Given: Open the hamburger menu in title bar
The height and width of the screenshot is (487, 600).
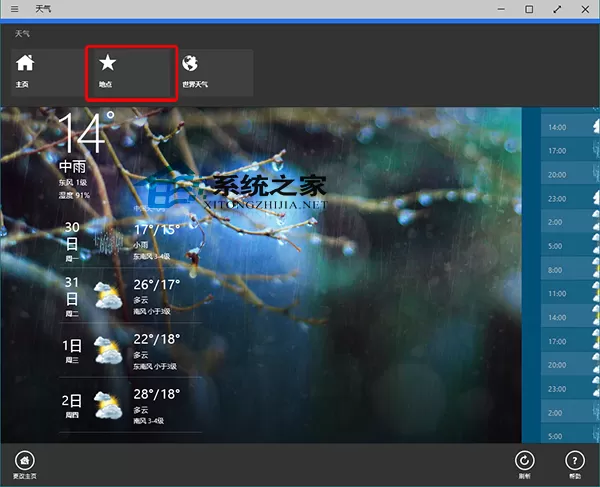Looking at the screenshot, I should (15, 8).
